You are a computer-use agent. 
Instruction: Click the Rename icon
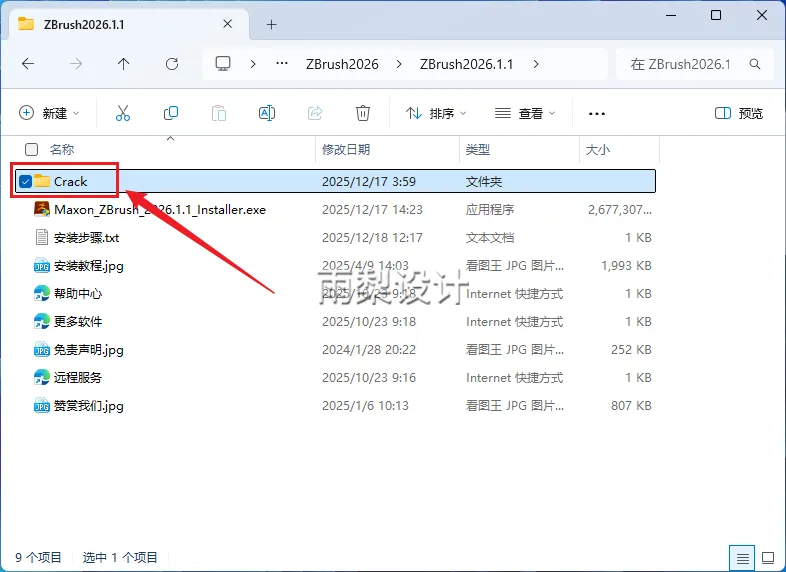[267, 113]
